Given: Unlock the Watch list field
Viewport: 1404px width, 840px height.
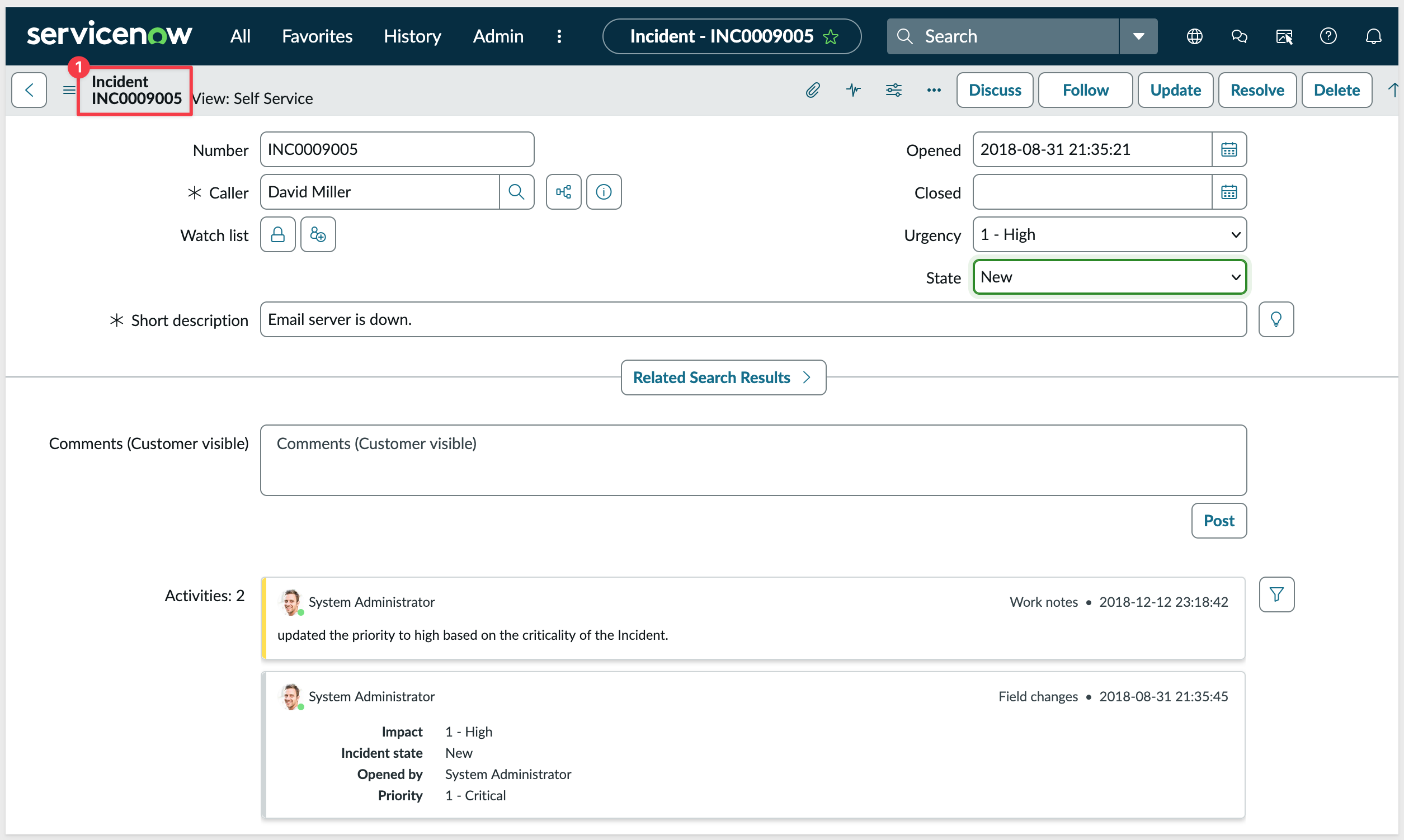Looking at the screenshot, I should (x=277, y=234).
